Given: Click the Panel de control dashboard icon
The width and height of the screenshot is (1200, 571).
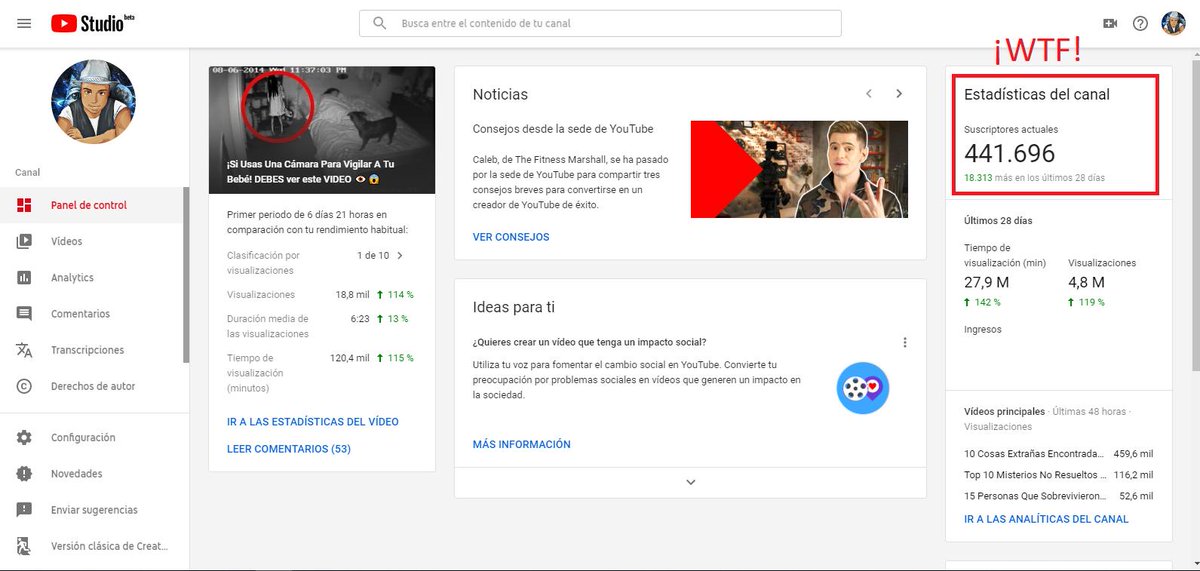Looking at the screenshot, I should tap(24, 205).
